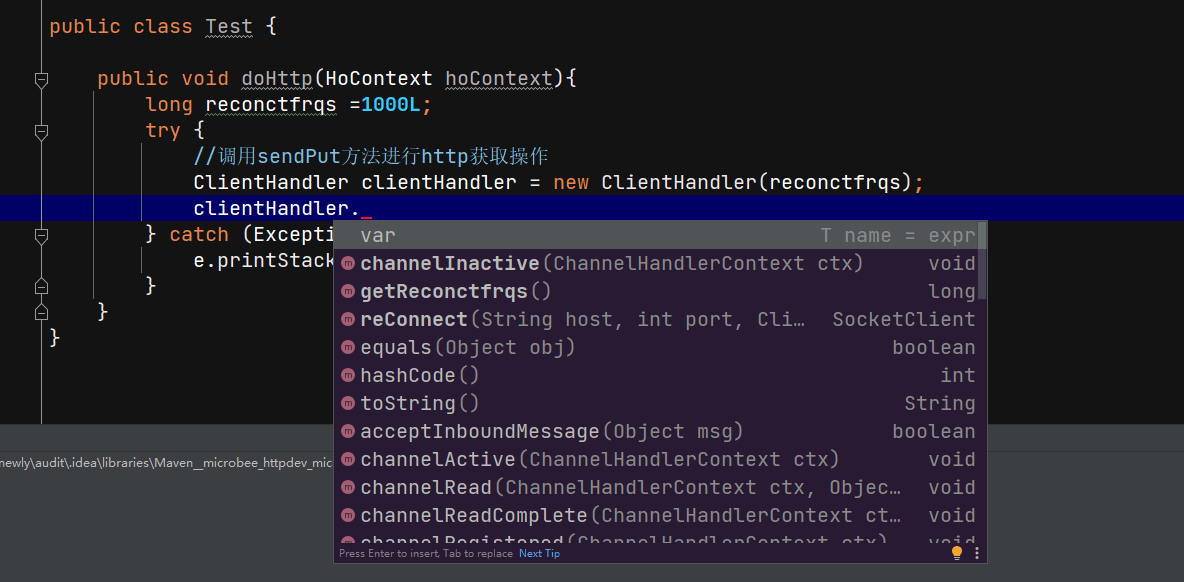
Task: Click method icon beside getReconctfrqs
Action: tap(348, 292)
